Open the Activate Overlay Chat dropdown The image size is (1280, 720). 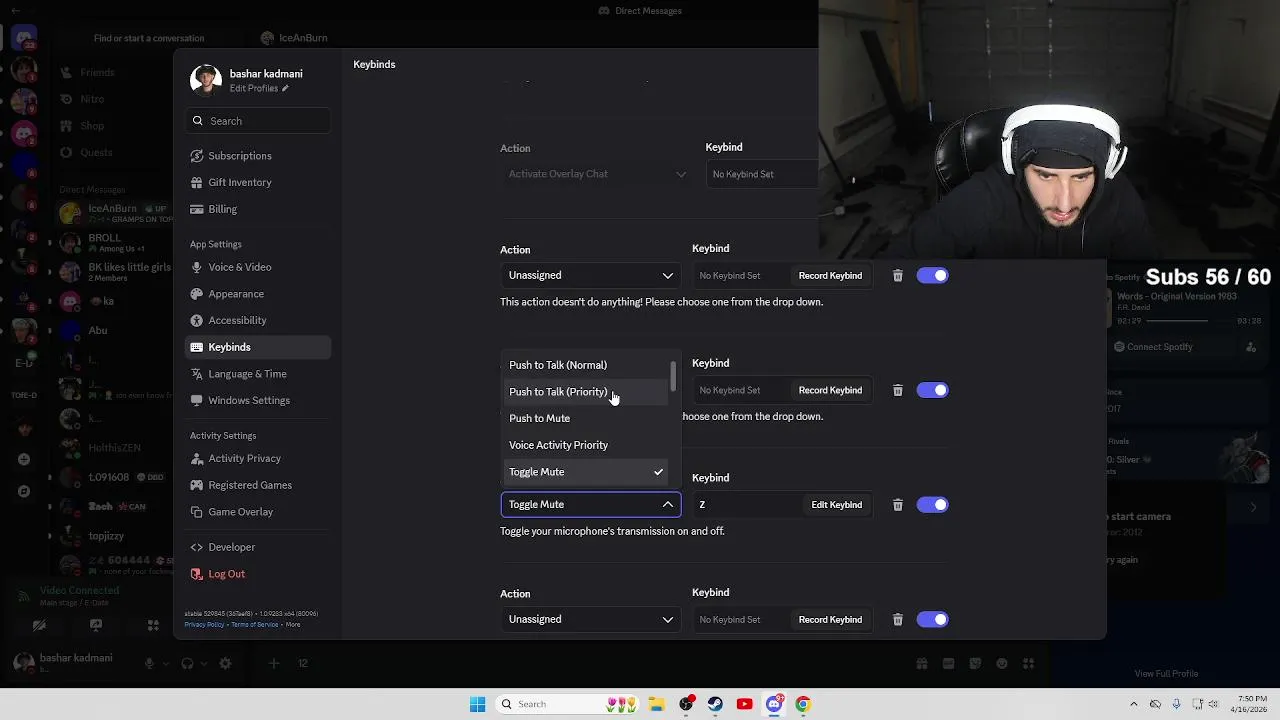click(x=596, y=174)
